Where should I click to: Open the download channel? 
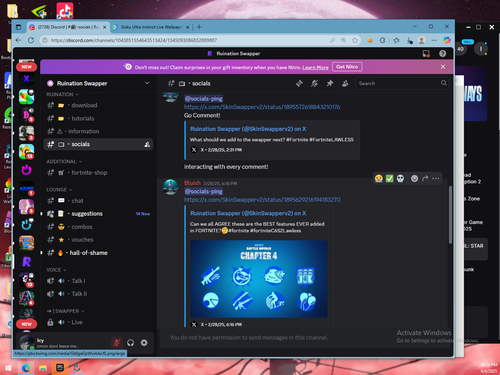(98, 105)
